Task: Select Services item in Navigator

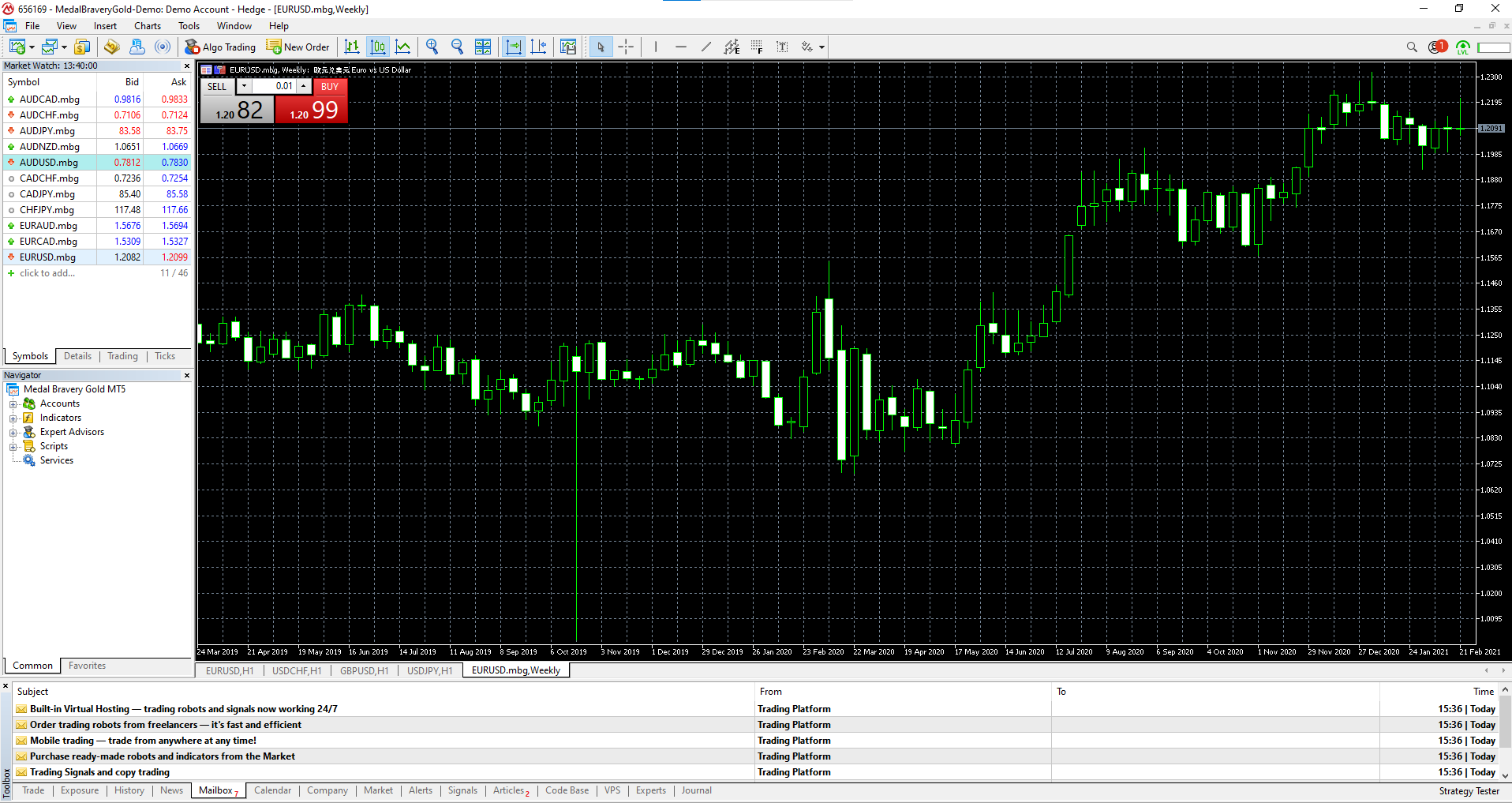Action: 57,460
